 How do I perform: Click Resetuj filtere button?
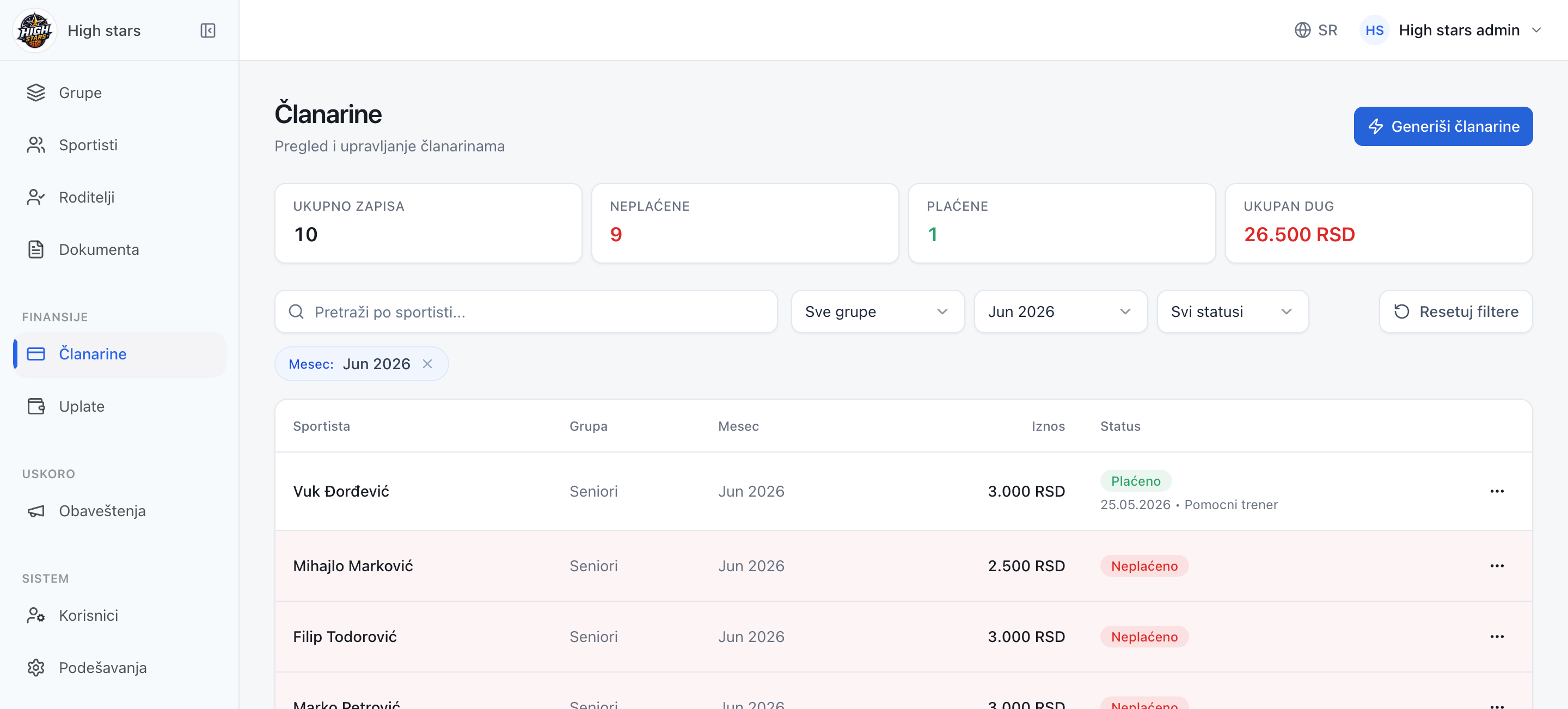(x=1456, y=311)
